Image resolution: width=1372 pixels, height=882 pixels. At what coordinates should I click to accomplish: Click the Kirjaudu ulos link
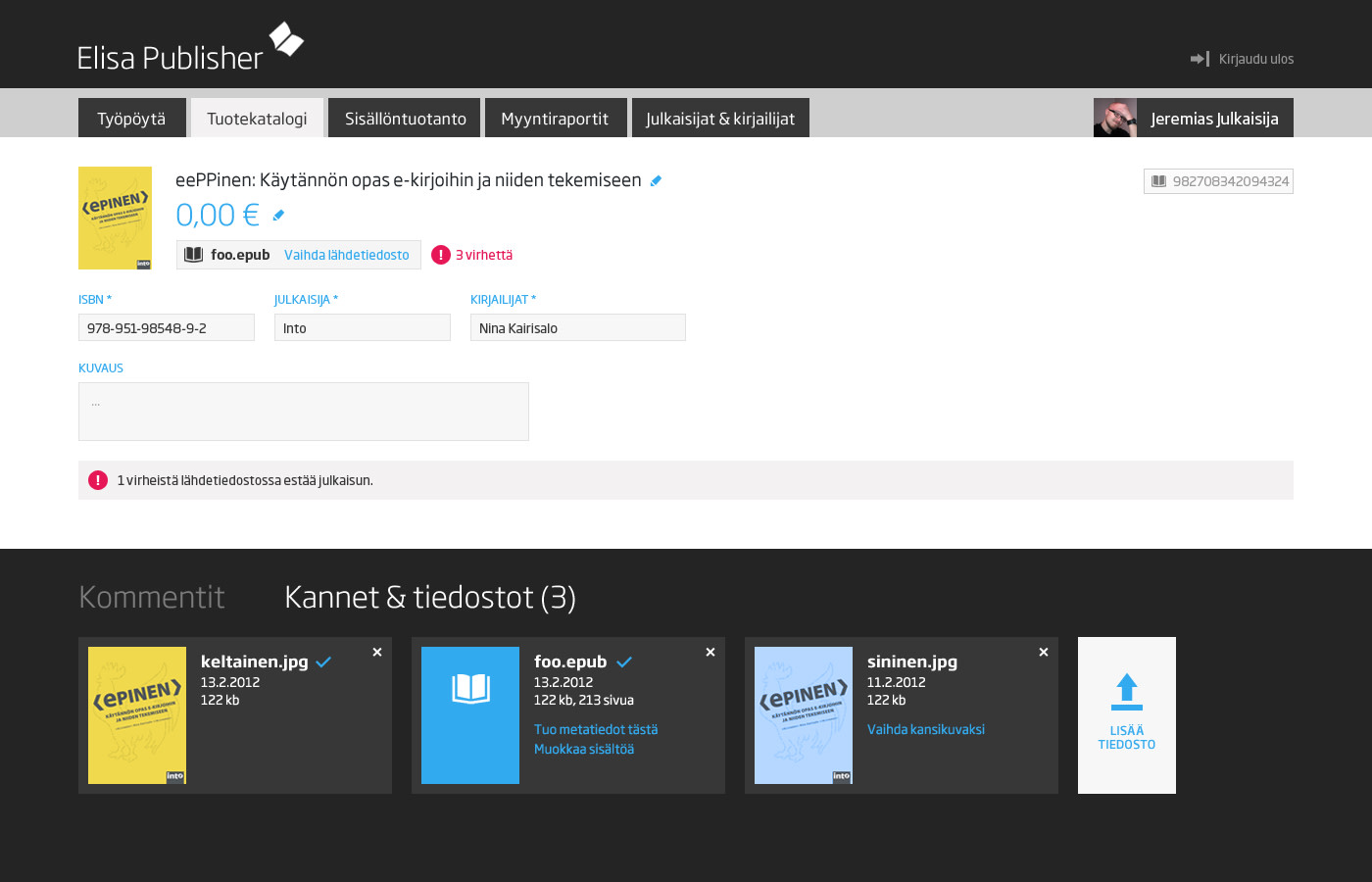(x=1256, y=59)
